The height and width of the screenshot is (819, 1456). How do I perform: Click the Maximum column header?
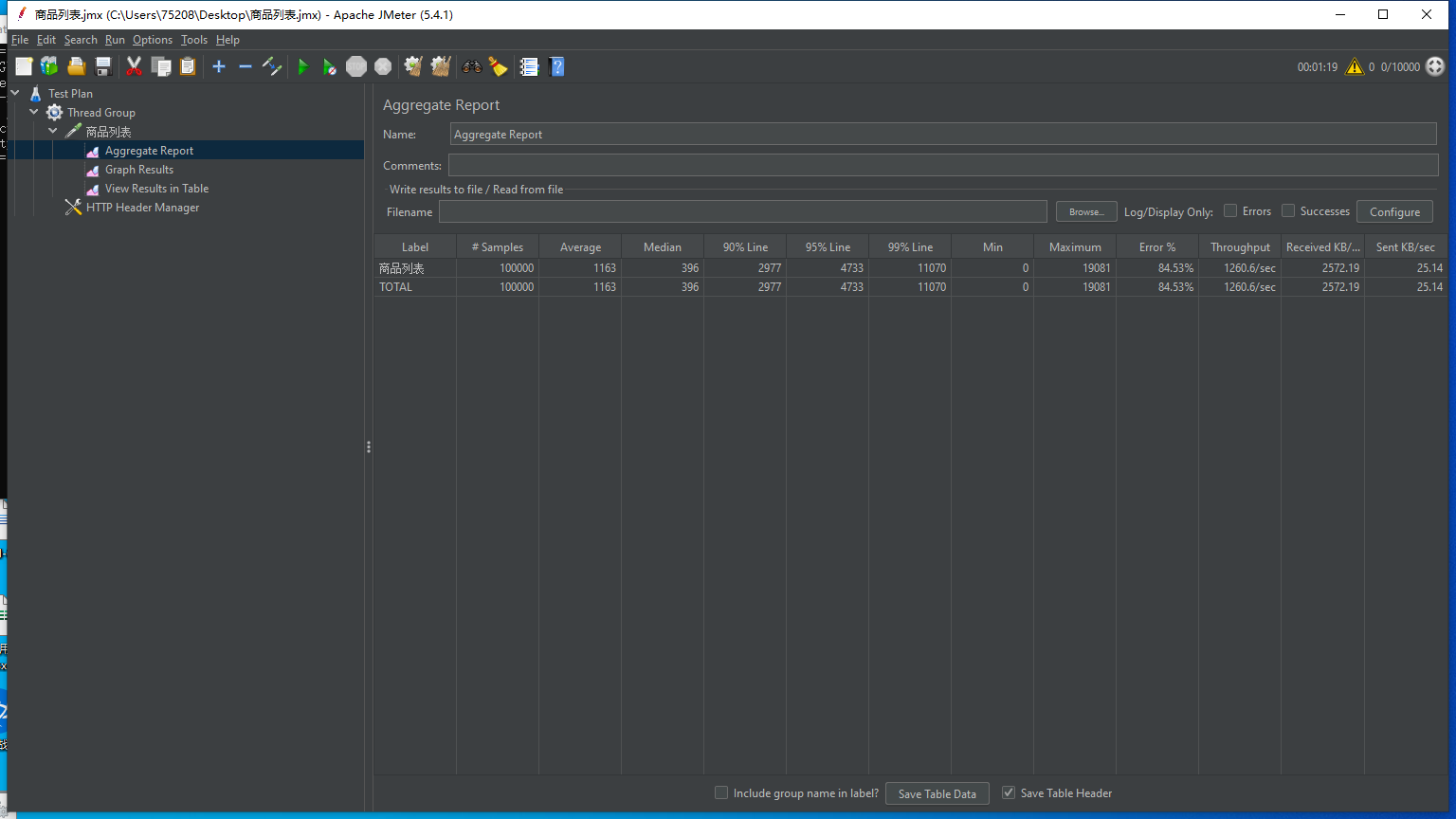[1075, 246]
